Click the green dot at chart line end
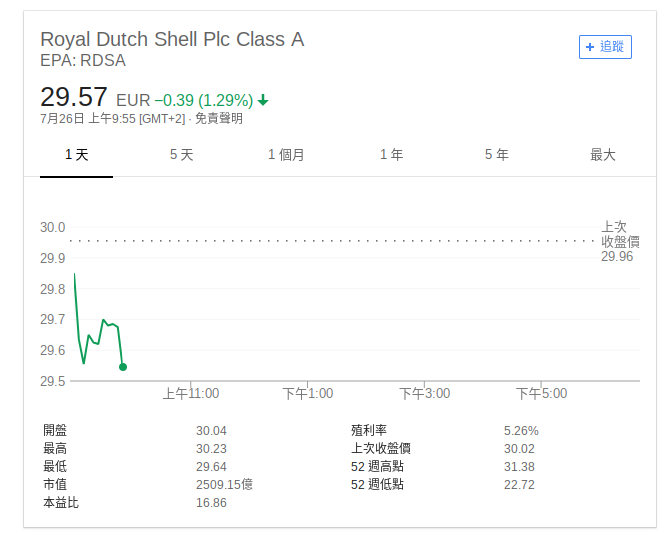The image size is (669, 547). (x=123, y=367)
